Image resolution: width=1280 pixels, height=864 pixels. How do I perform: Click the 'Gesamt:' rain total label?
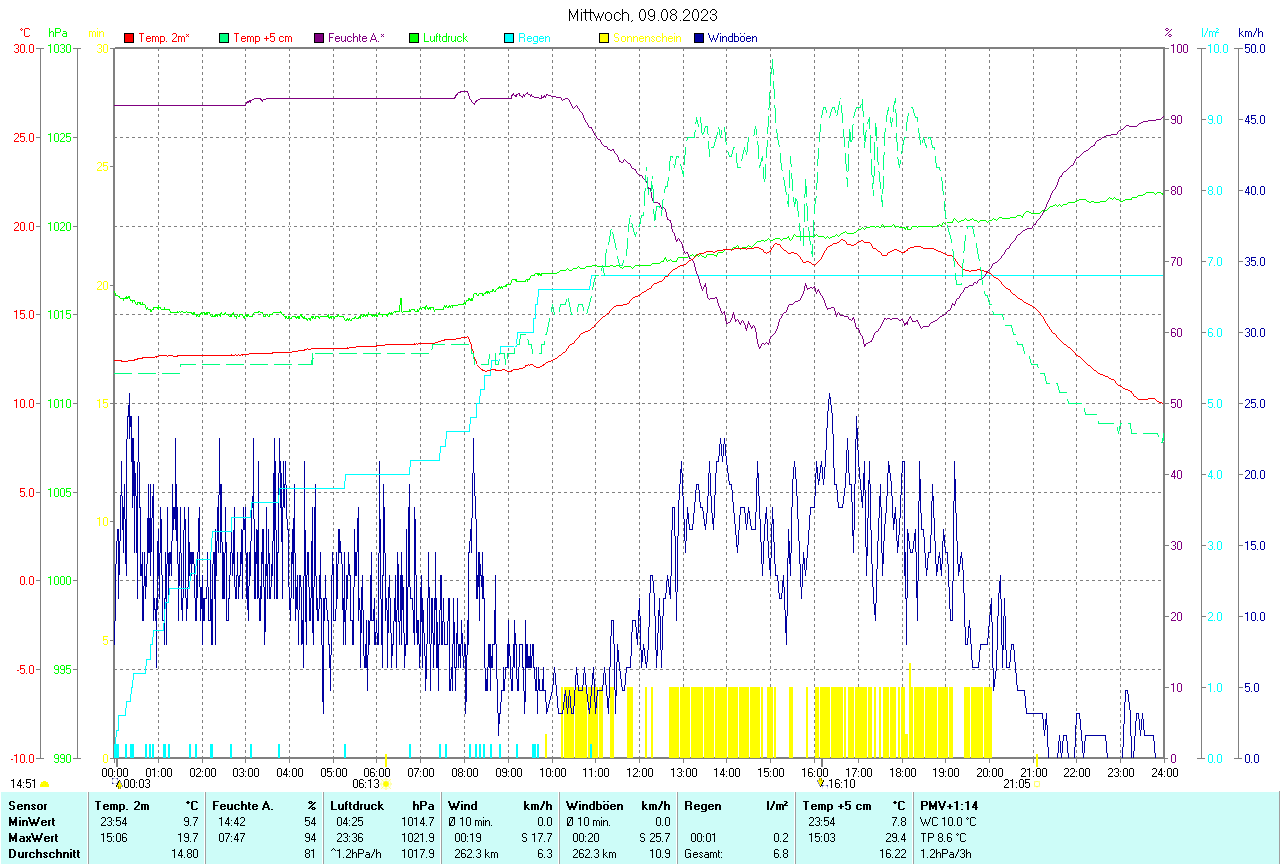pyautogui.click(x=702, y=853)
